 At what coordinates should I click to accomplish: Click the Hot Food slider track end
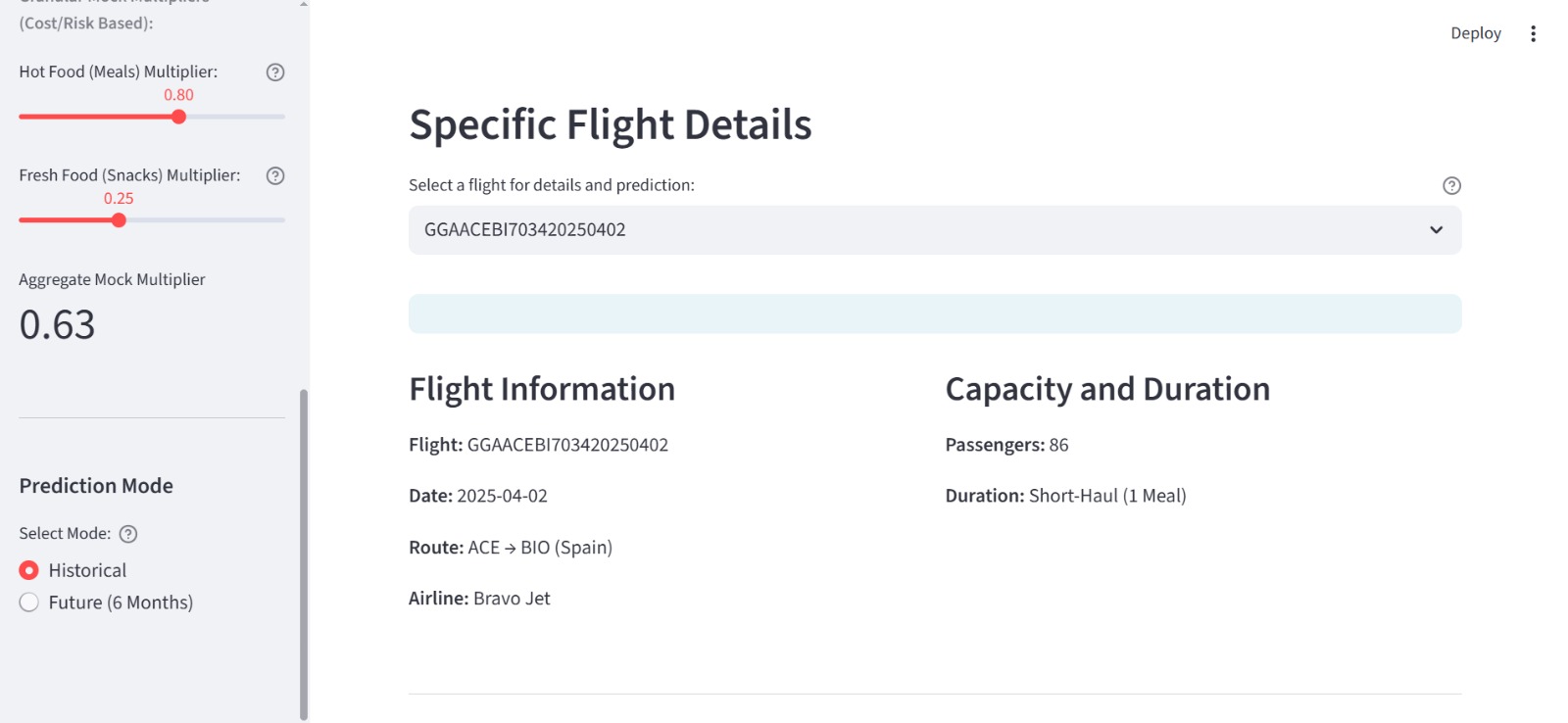[x=282, y=117]
